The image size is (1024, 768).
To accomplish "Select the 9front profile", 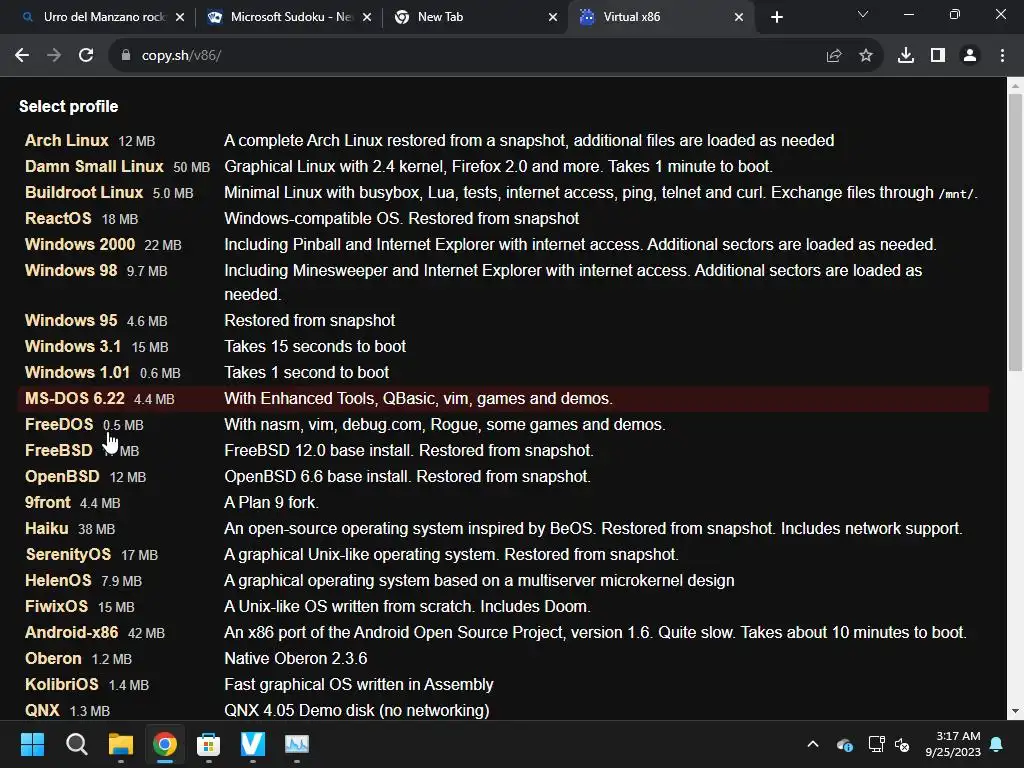I will [x=47, y=503].
